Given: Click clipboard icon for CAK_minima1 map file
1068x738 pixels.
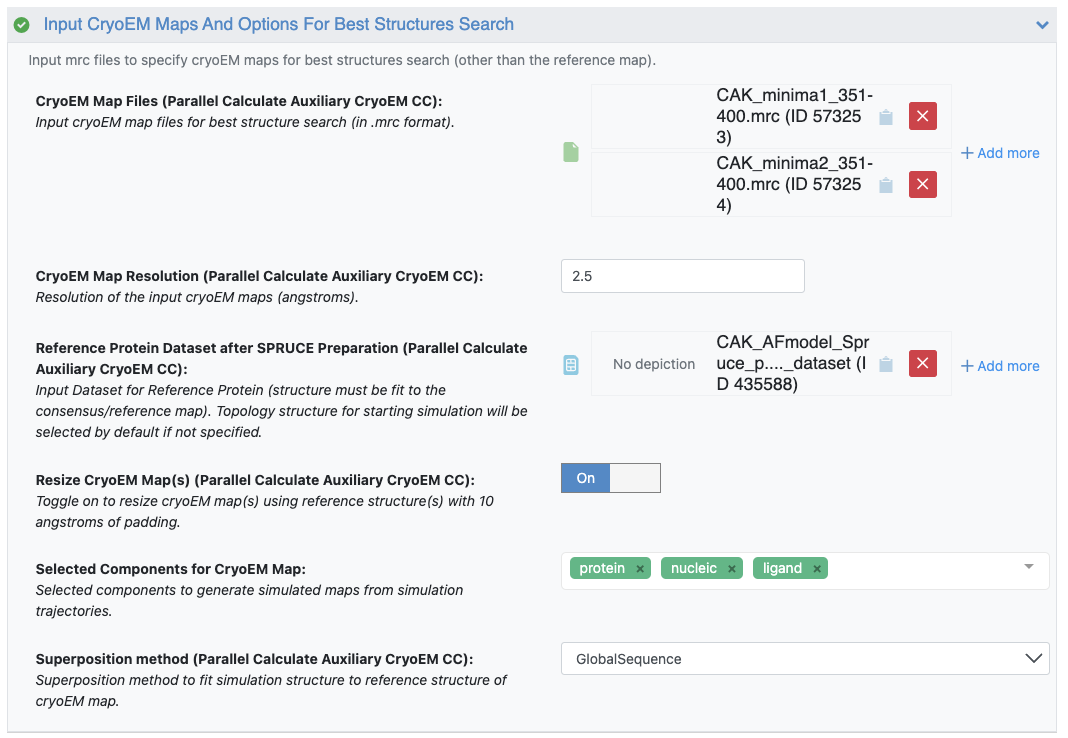Looking at the screenshot, I should click(885, 117).
